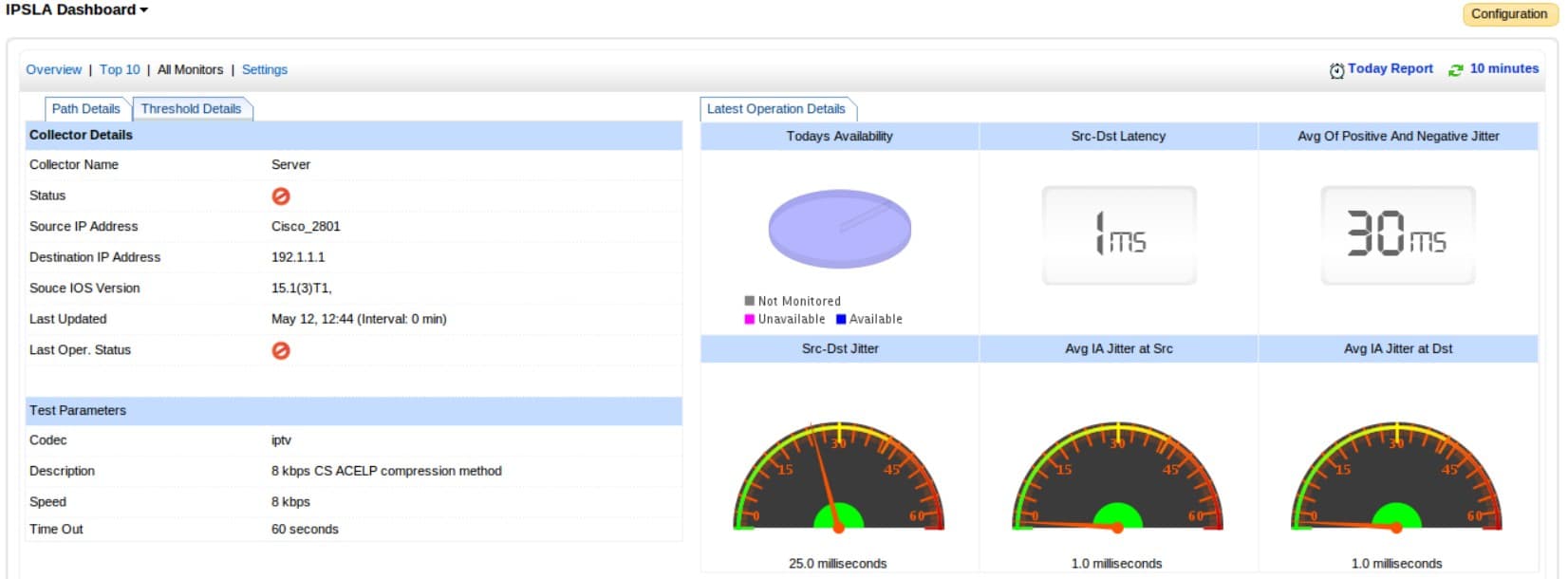Change the 10 minutes refresh interval
The width and height of the screenshot is (1568, 579).
[x=1504, y=68]
